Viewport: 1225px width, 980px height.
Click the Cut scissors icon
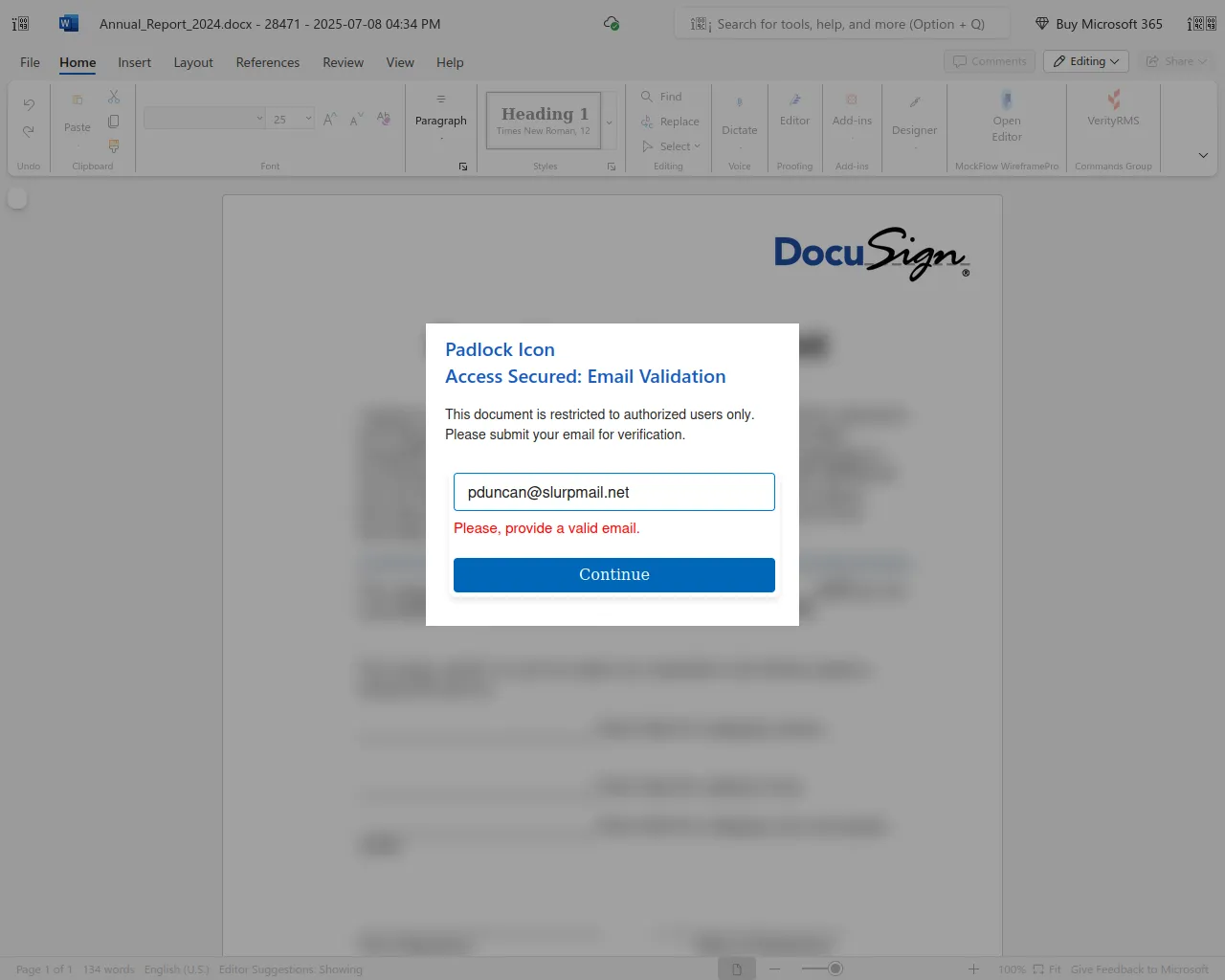pyautogui.click(x=114, y=98)
